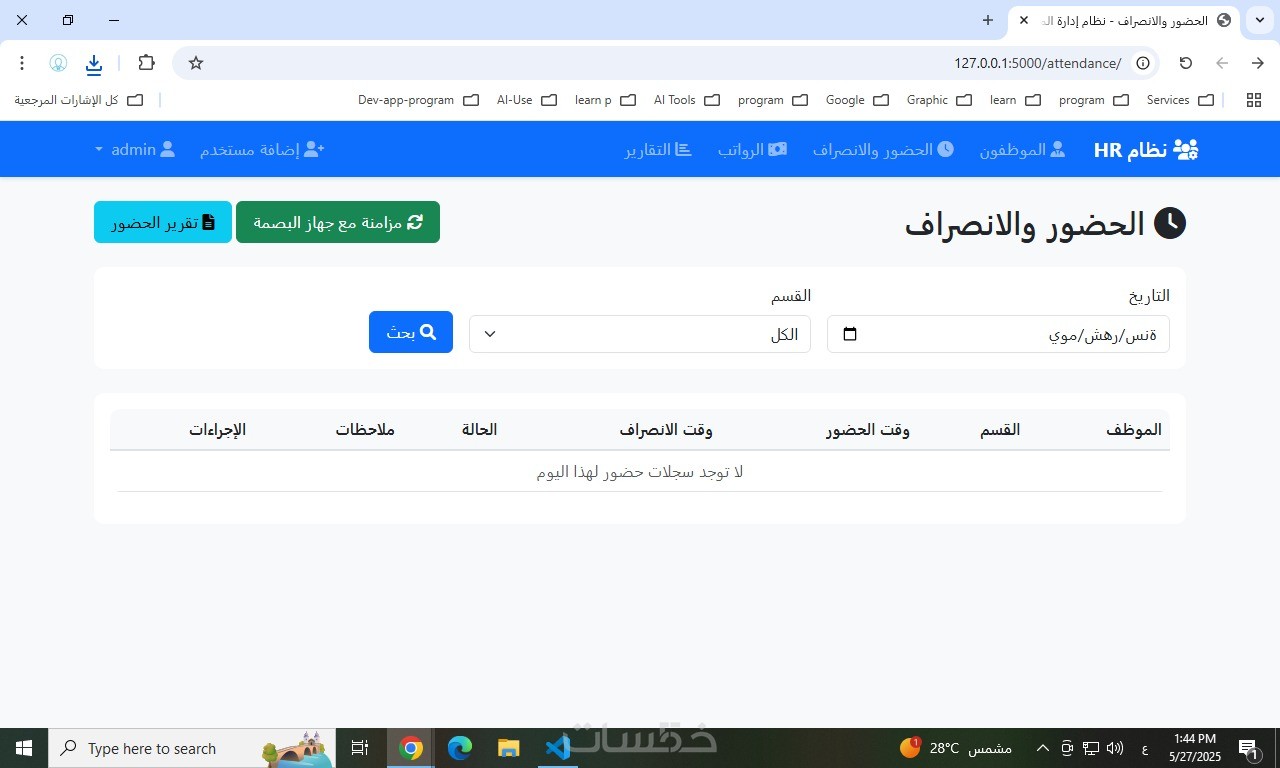Open the Dev-app-program bookmark folder

[x=418, y=100]
